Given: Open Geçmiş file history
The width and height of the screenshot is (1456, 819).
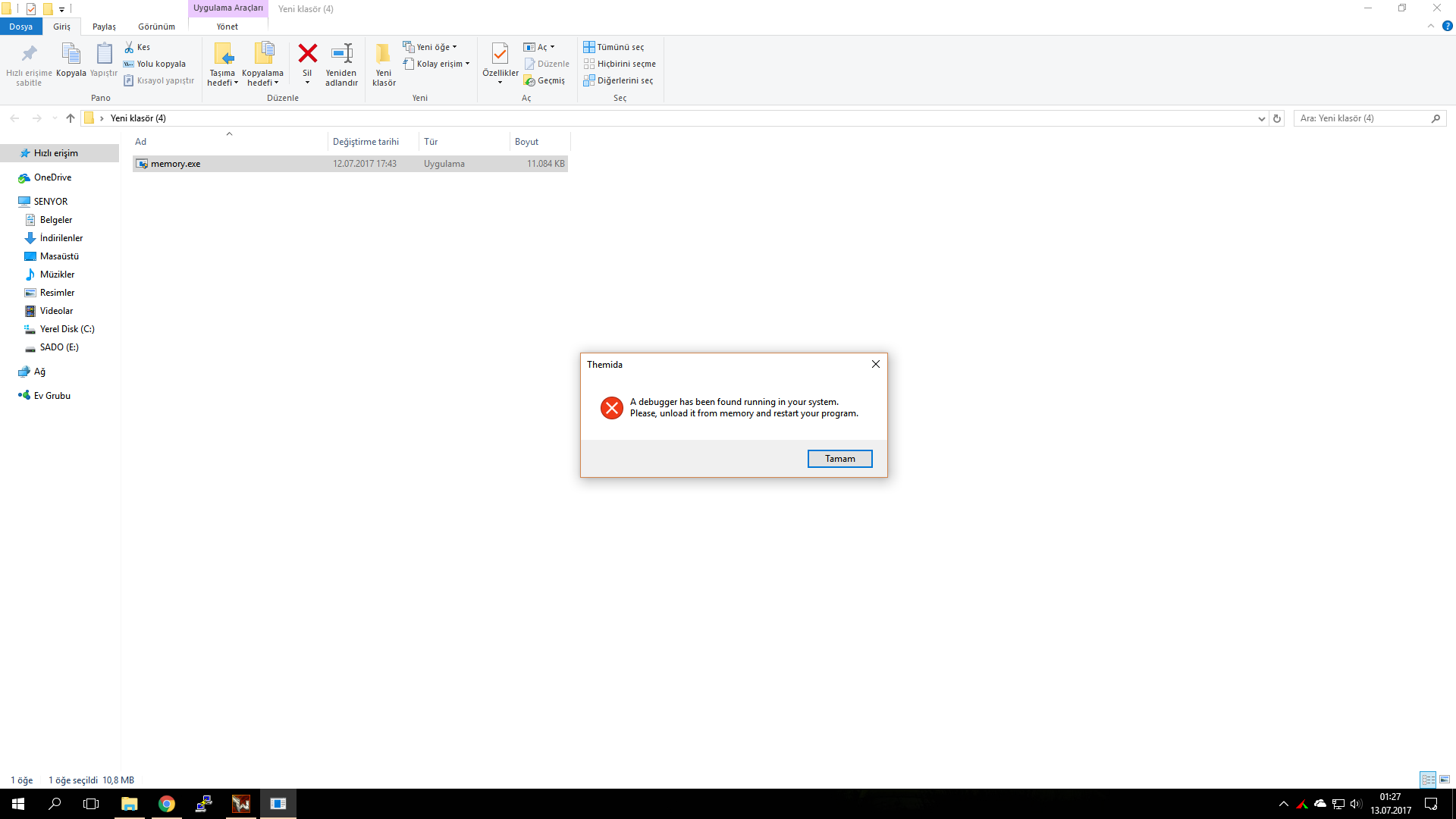Looking at the screenshot, I should click(x=544, y=80).
